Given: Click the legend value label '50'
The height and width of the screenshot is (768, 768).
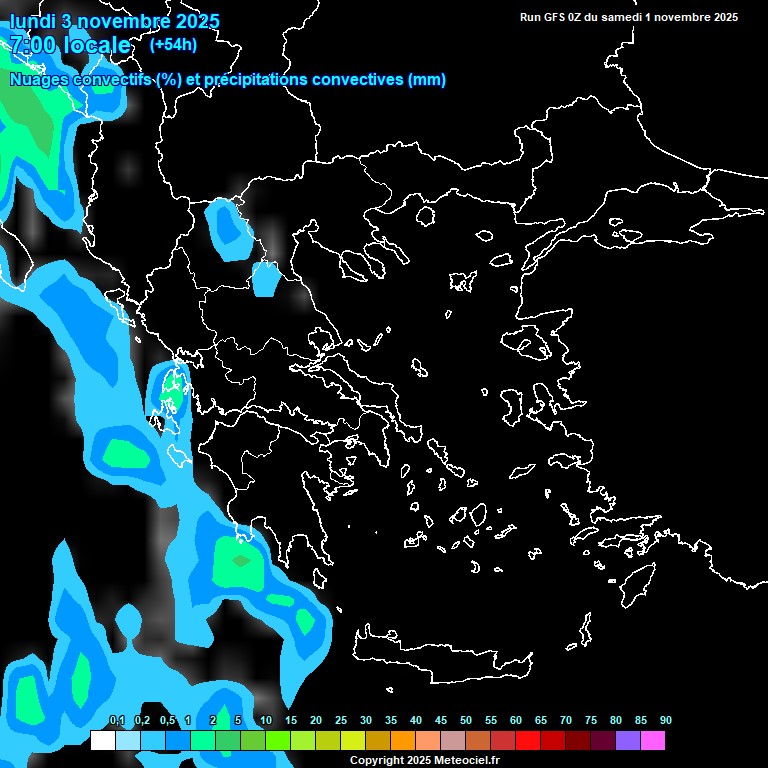Looking at the screenshot, I should tap(466, 720).
